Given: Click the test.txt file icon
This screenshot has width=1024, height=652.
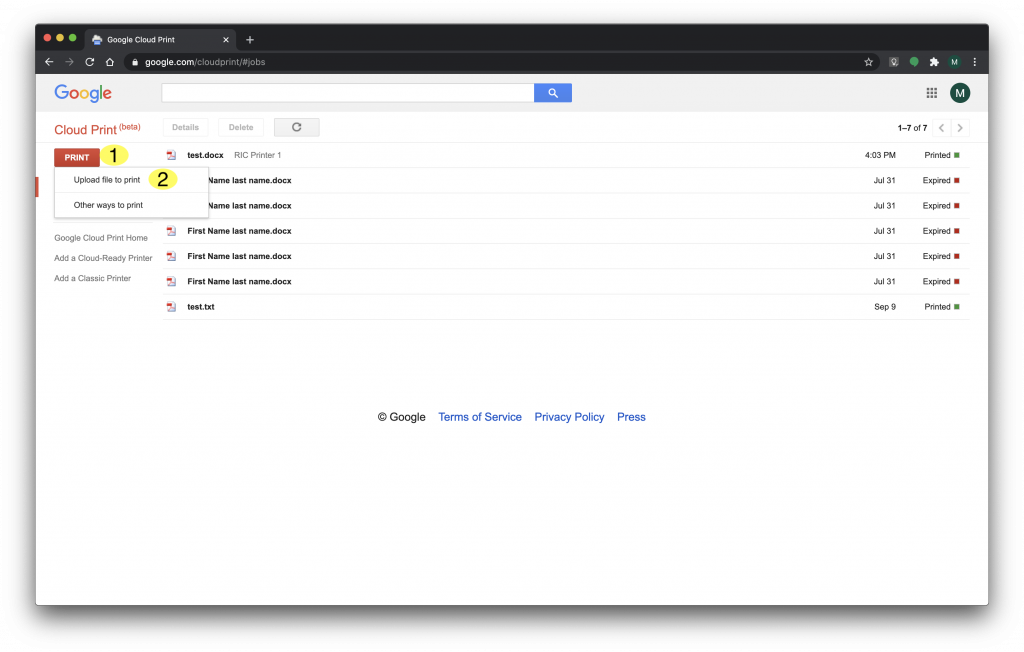Looking at the screenshot, I should (171, 307).
